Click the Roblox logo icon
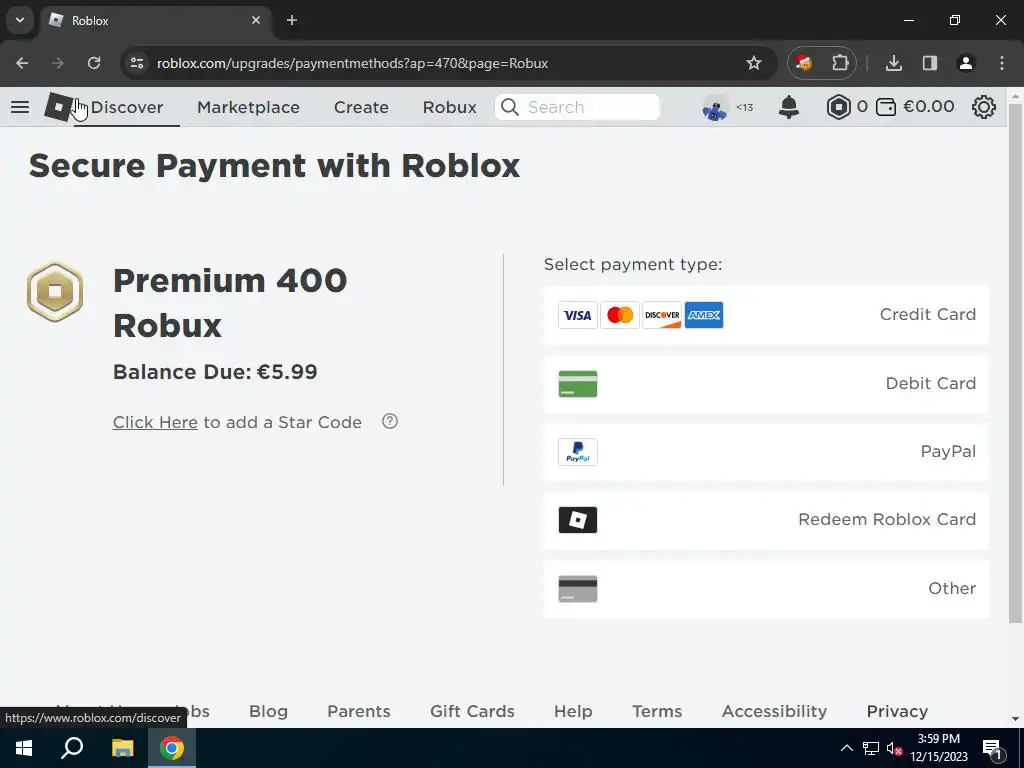 [x=59, y=106]
